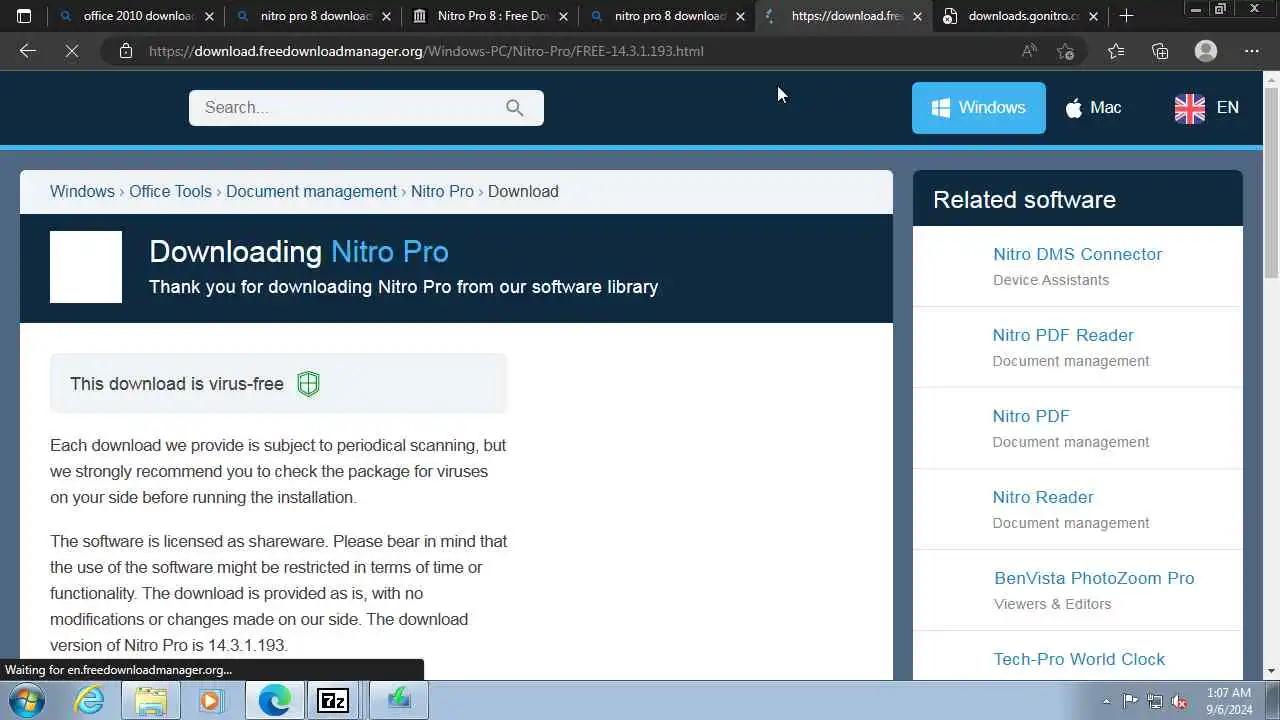Close the office 2010 download tab
The height and width of the screenshot is (720, 1280).
click(209, 16)
